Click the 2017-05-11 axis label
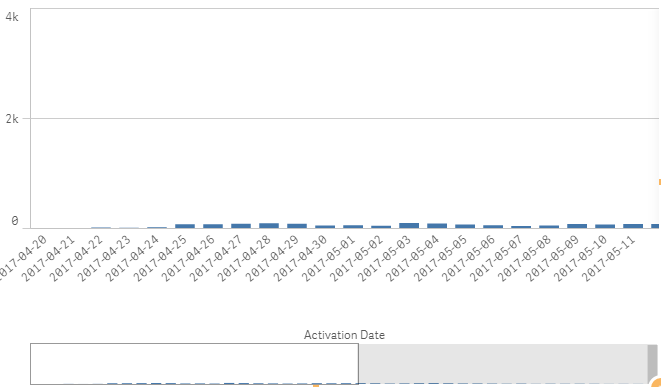 [608, 259]
